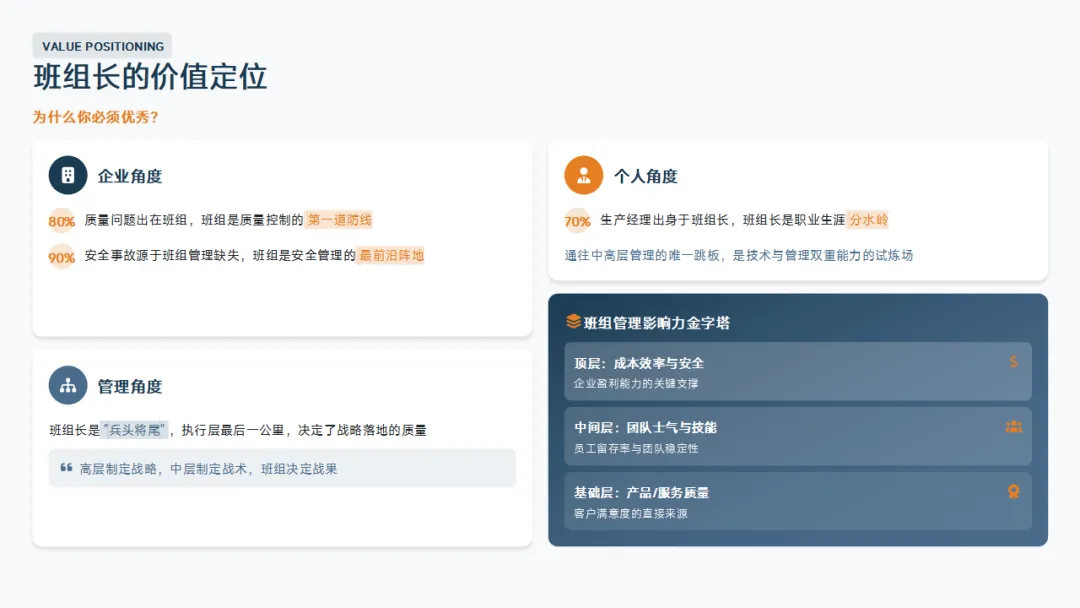
Task: Click the heading 班组管理影响力金字塔
Action: (656, 322)
